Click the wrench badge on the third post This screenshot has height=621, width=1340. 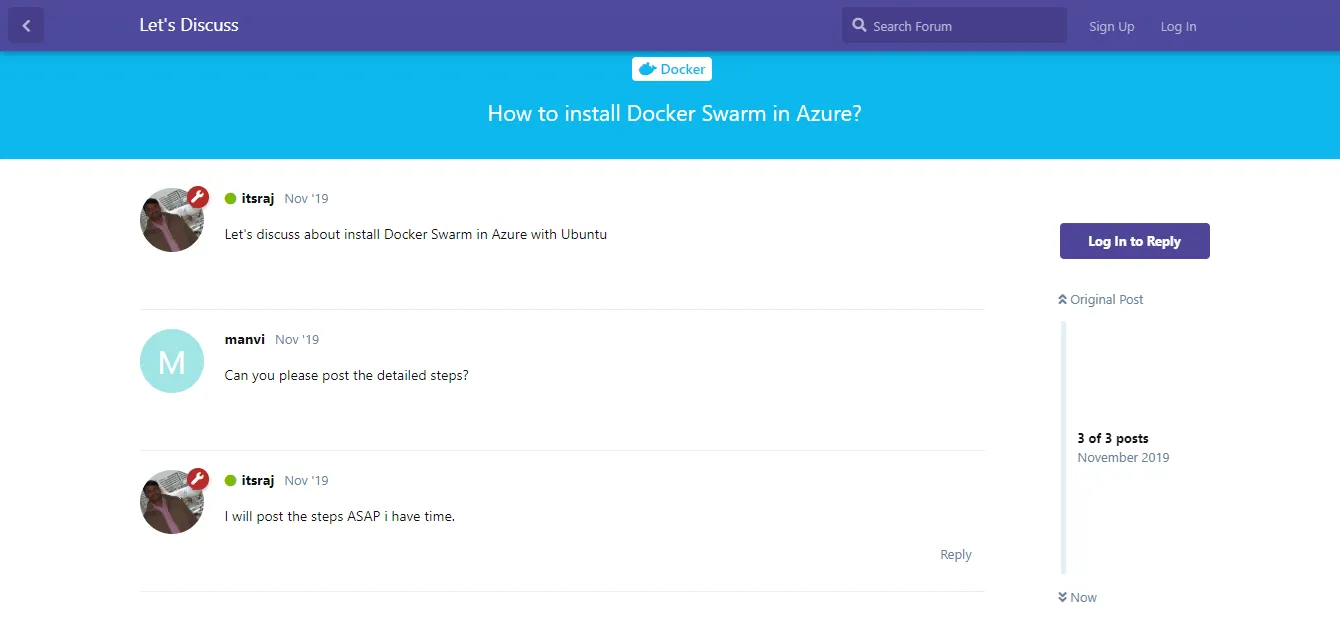[198, 479]
